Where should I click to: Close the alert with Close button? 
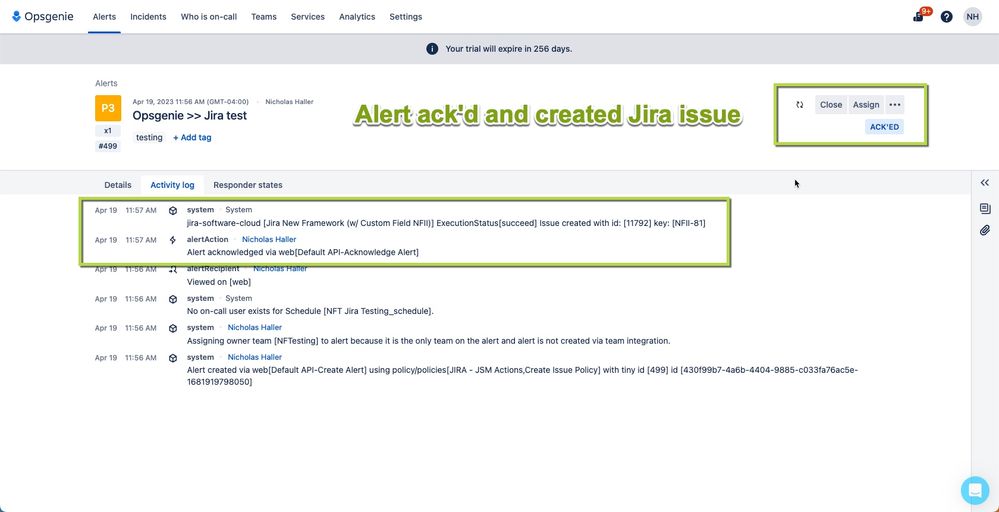tap(831, 104)
